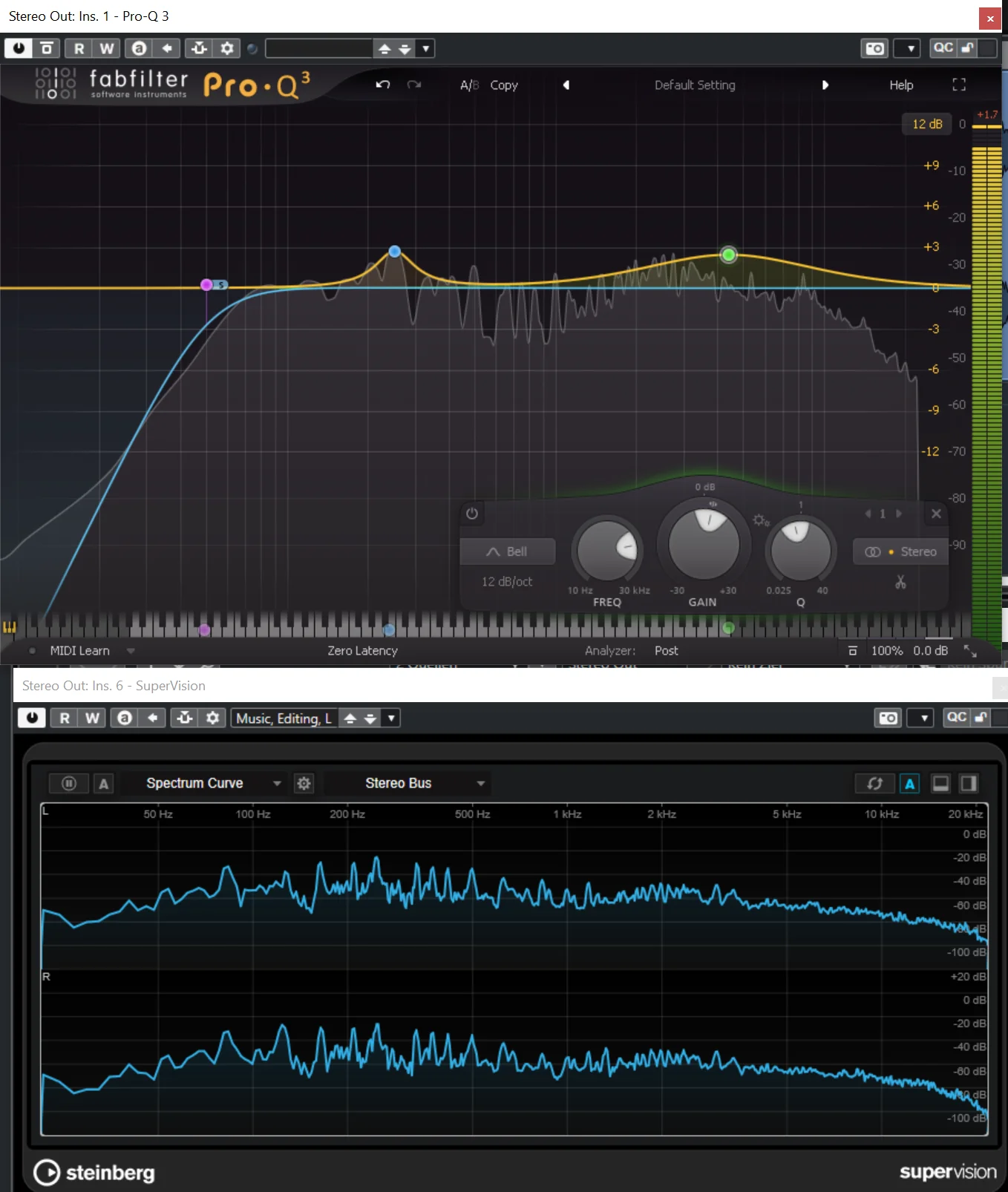Screen dimensions: 1008x1192
Task: Bypass Pro-Q 3 insert power button
Action: point(19,48)
